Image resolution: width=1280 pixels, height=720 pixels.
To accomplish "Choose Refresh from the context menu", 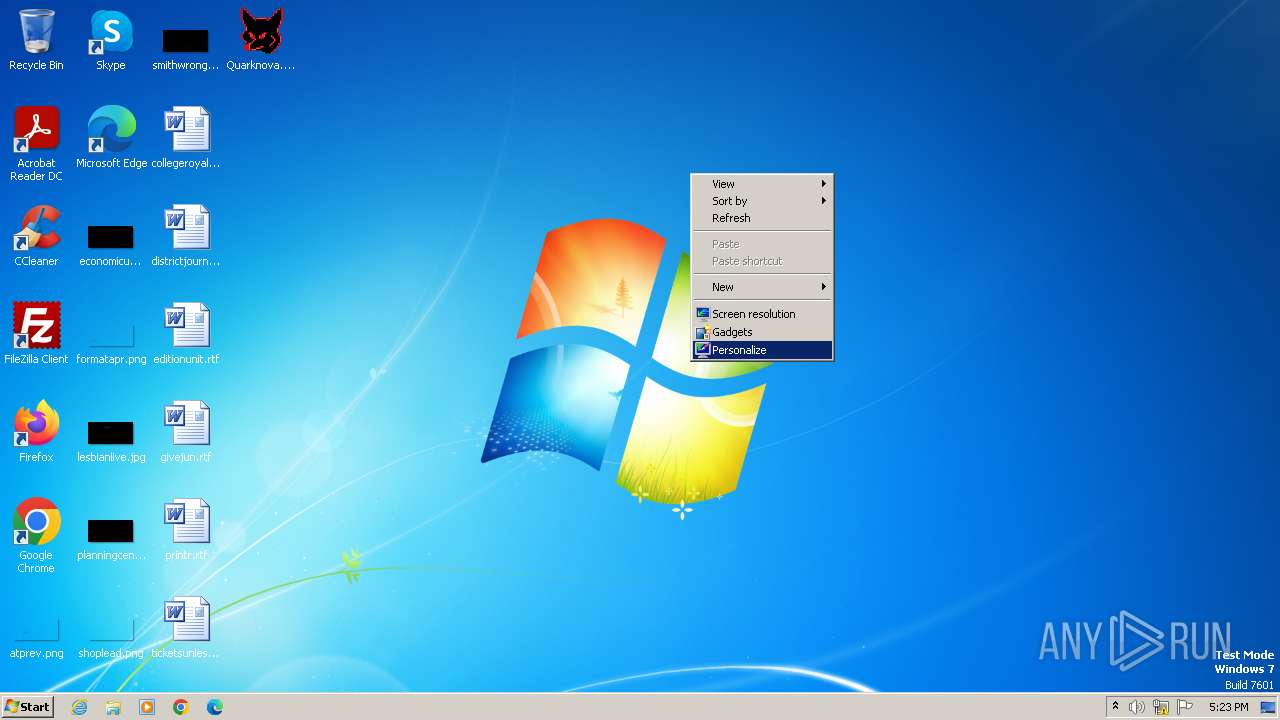I will (x=762, y=218).
